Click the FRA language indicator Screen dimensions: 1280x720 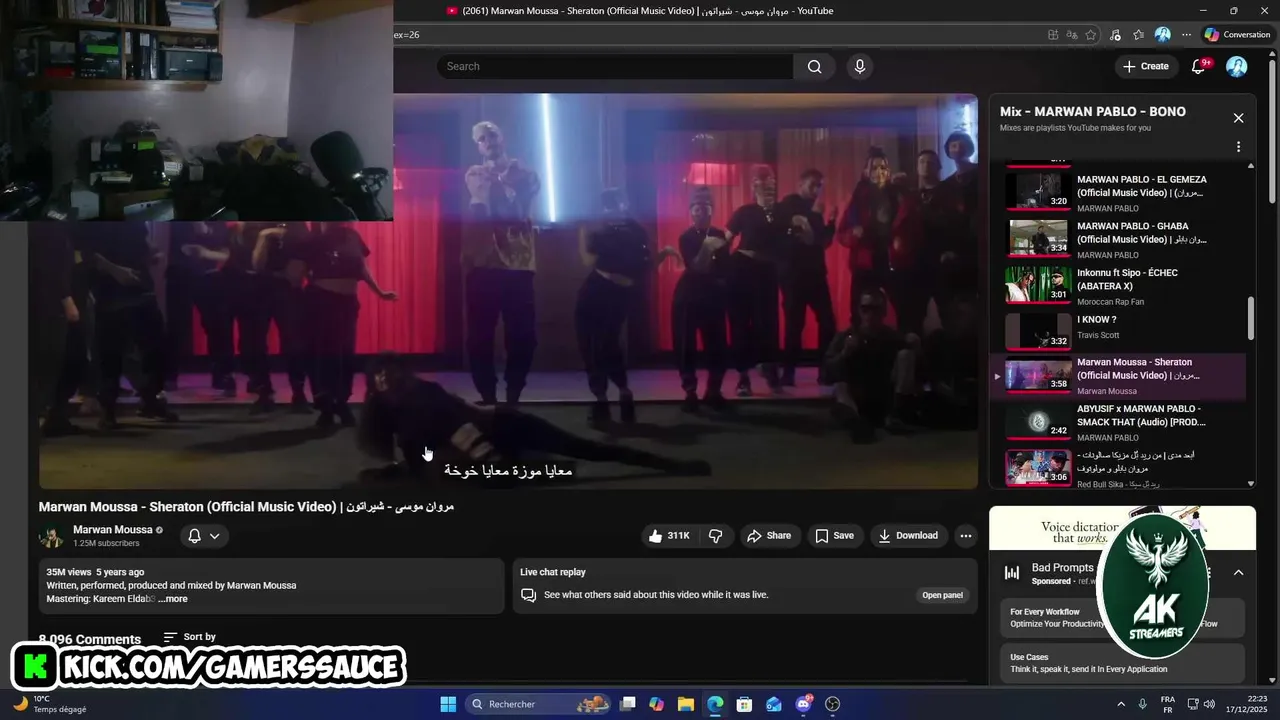pos(1168,704)
